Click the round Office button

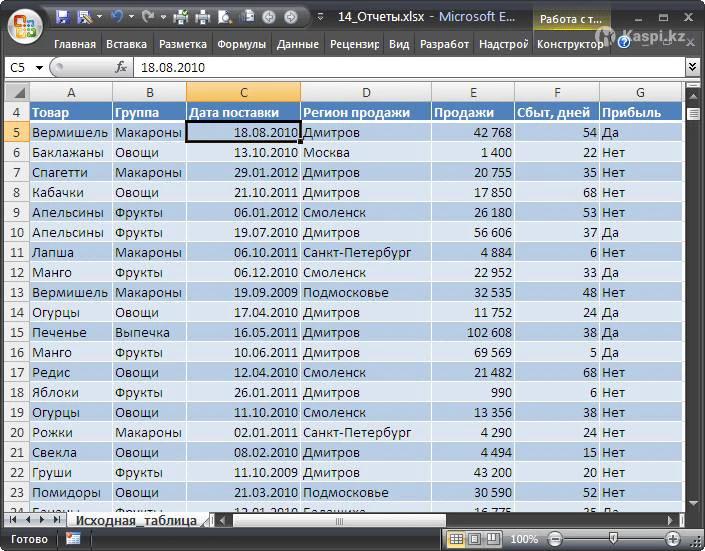point(26,23)
